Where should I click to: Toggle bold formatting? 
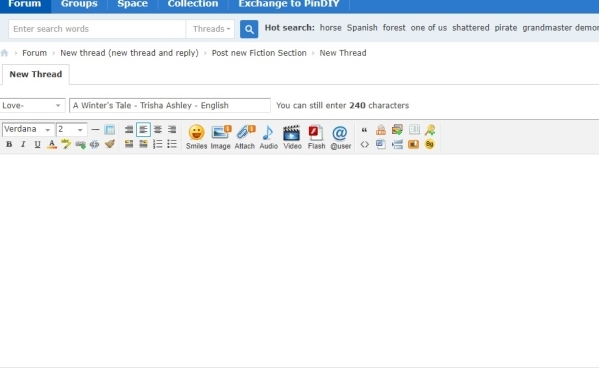pyautogui.click(x=9, y=144)
